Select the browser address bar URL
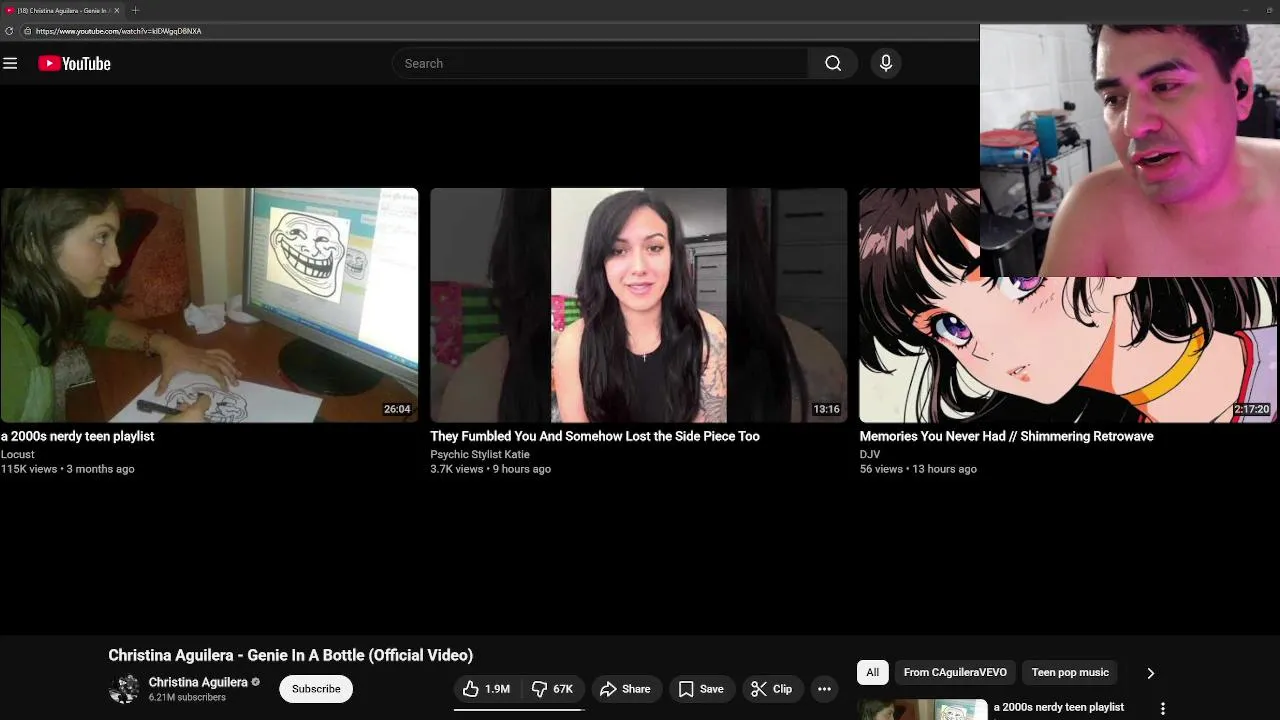This screenshot has height=720, width=1280. click(x=118, y=31)
